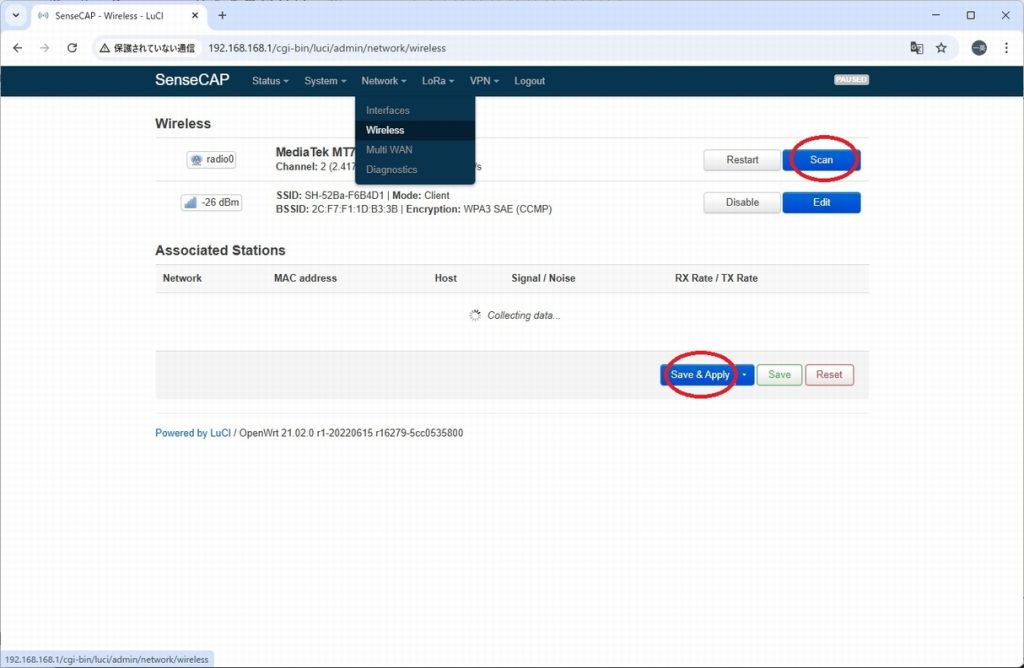Open the Chrome profile avatar
The width and height of the screenshot is (1024, 668).
point(979,48)
